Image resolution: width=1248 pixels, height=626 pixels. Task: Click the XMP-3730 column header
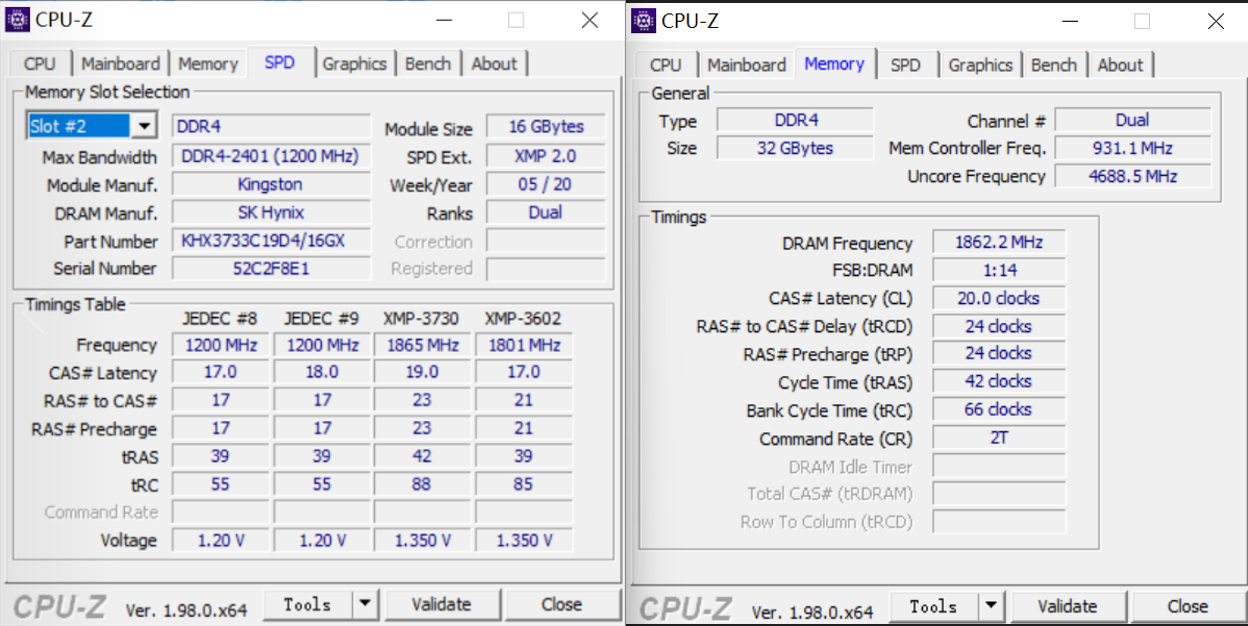pyautogui.click(x=421, y=318)
